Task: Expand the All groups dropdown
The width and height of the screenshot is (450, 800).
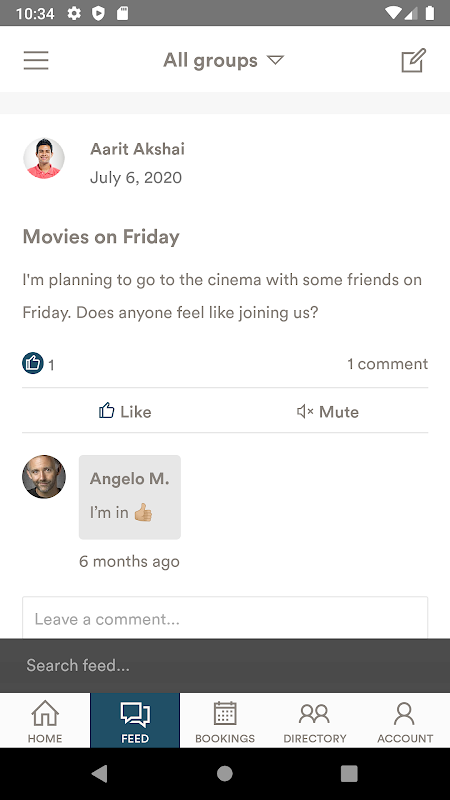Action: (223, 60)
